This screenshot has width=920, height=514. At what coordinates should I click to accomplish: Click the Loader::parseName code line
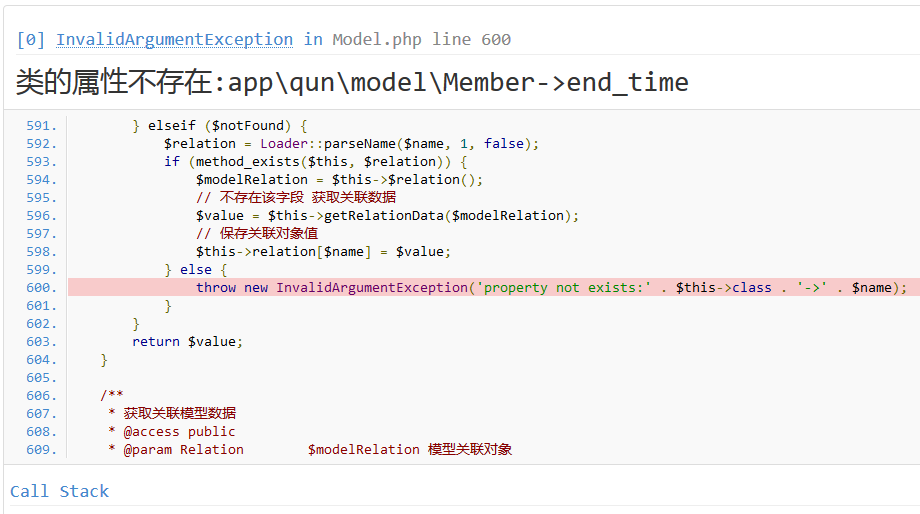(x=351, y=144)
